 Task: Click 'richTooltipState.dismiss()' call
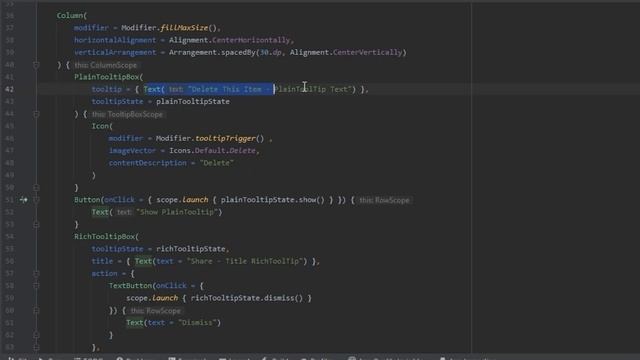tap(247, 298)
